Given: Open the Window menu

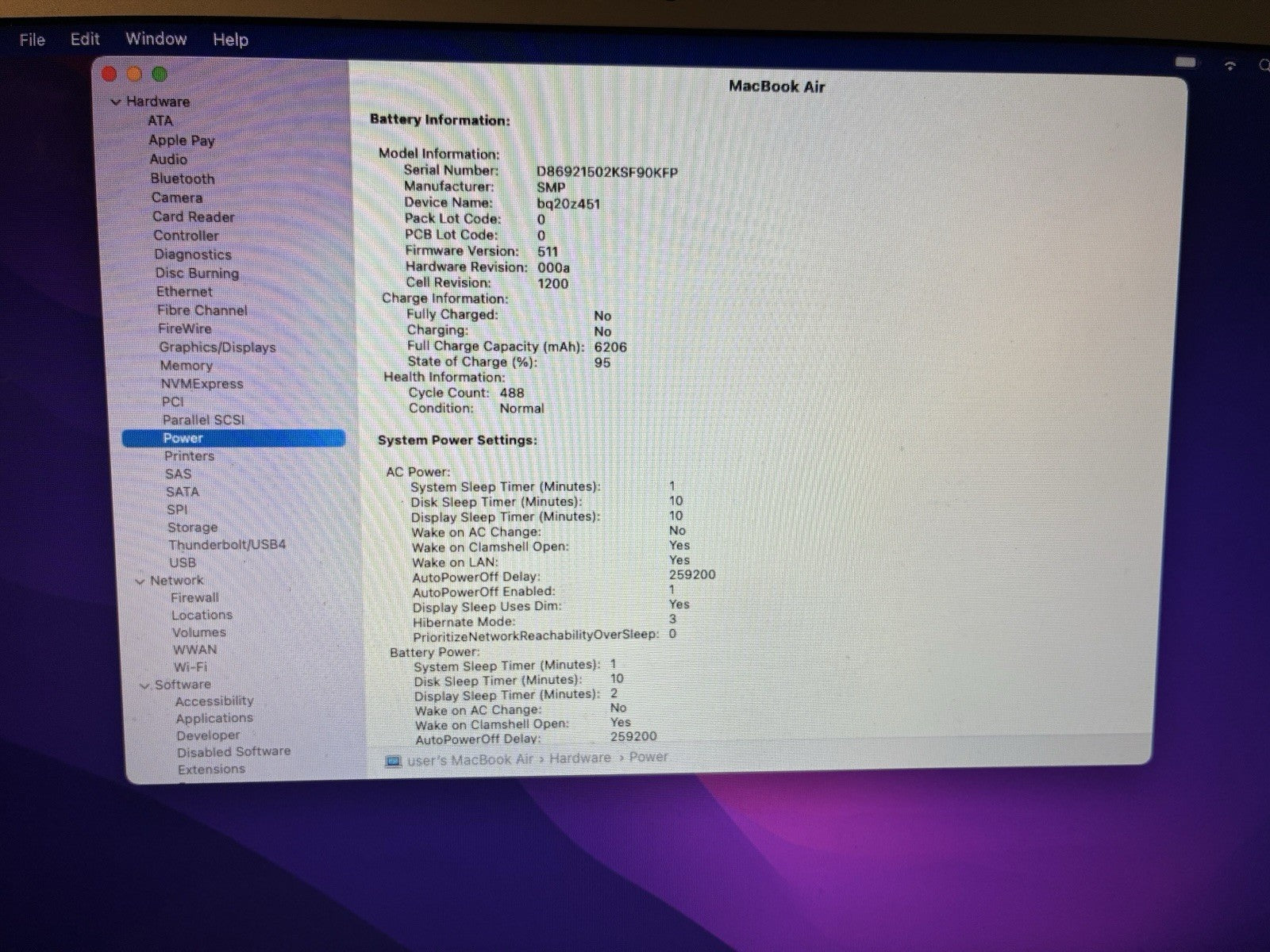Looking at the screenshot, I should pos(156,39).
